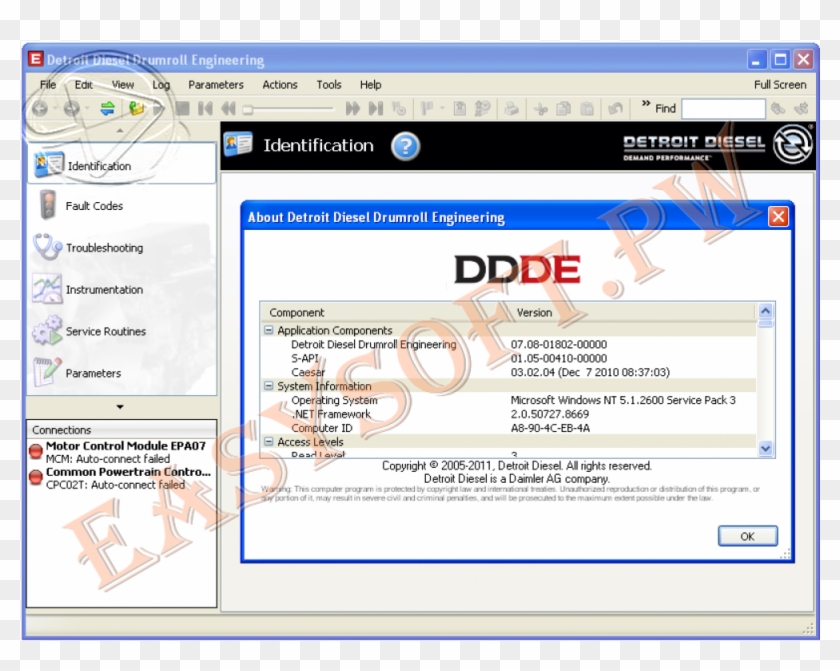Click the navigate back arrow on the toolbar

40,108
